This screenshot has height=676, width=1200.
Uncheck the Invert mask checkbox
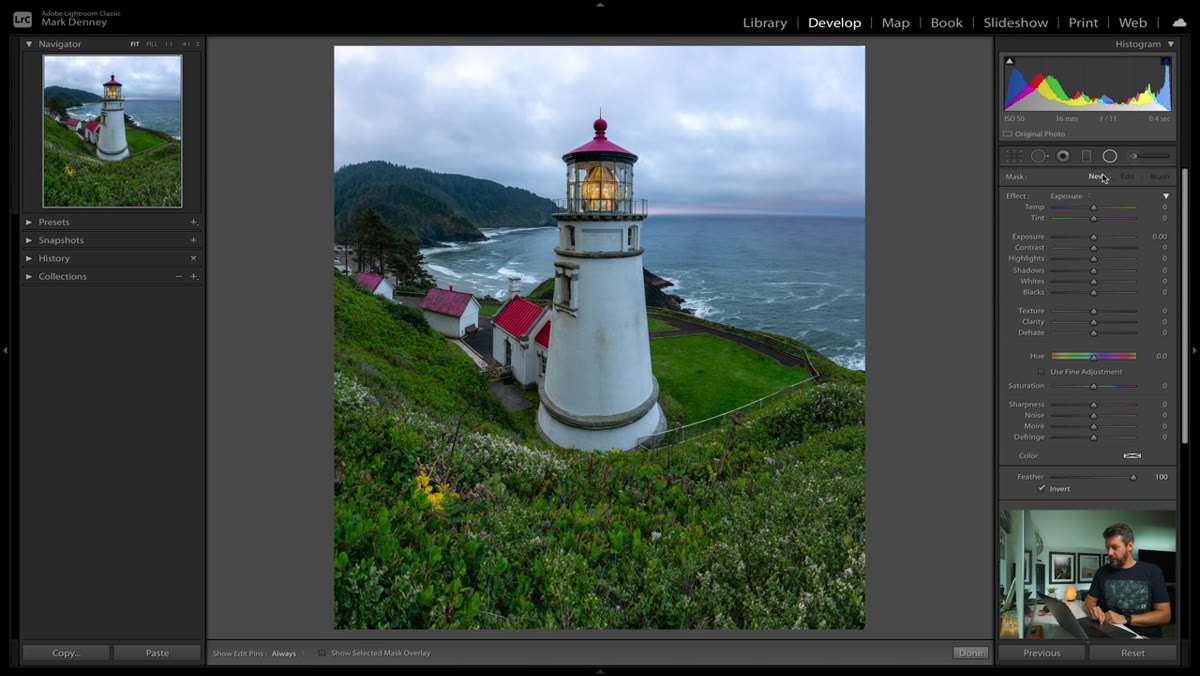(1042, 489)
